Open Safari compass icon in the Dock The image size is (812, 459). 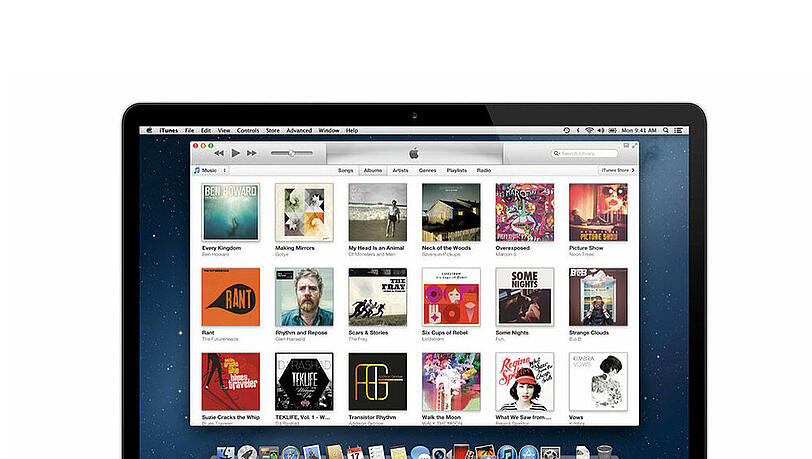click(x=291, y=454)
